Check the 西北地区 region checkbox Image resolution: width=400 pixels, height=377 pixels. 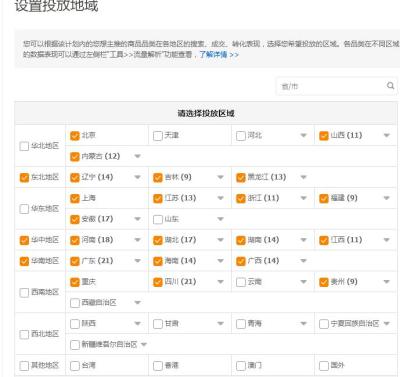coord(24,334)
